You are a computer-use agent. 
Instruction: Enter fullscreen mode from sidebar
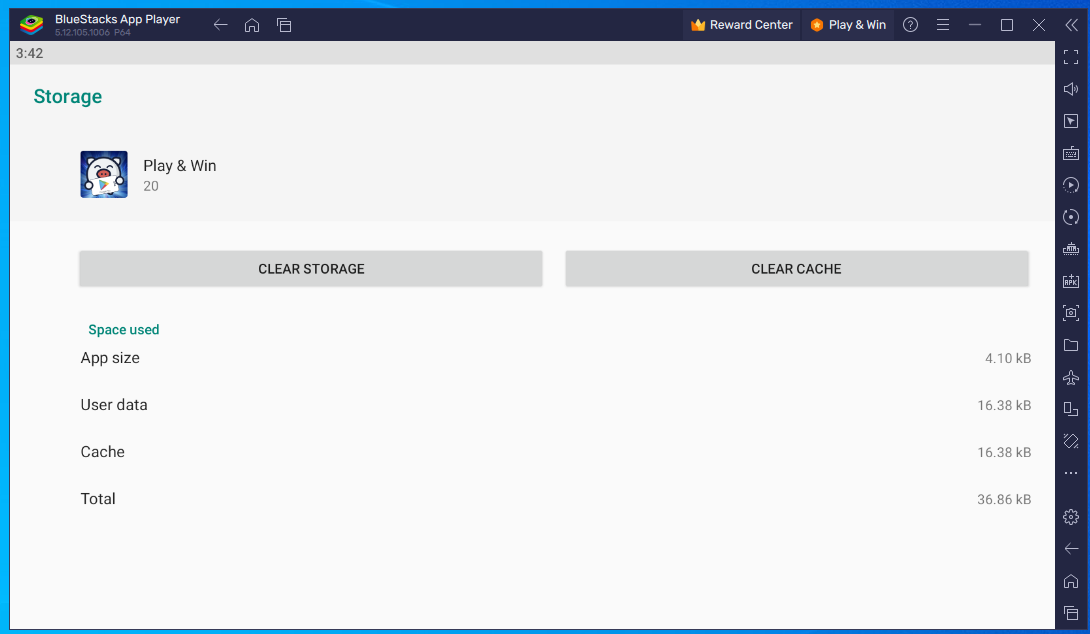coord(1071,57)
